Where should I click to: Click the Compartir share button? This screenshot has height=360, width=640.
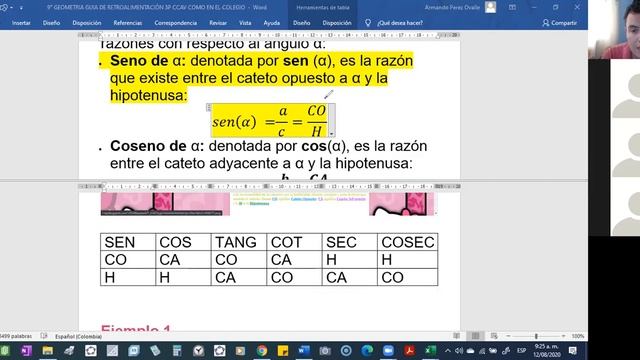point(559,23)
